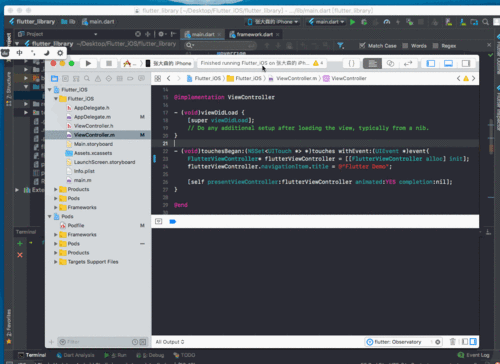Image resolution: width=500 pixels, height=364 pixels.
Task: Open the symbol navigator in Xcode
Action: click(x=76, y=78)
